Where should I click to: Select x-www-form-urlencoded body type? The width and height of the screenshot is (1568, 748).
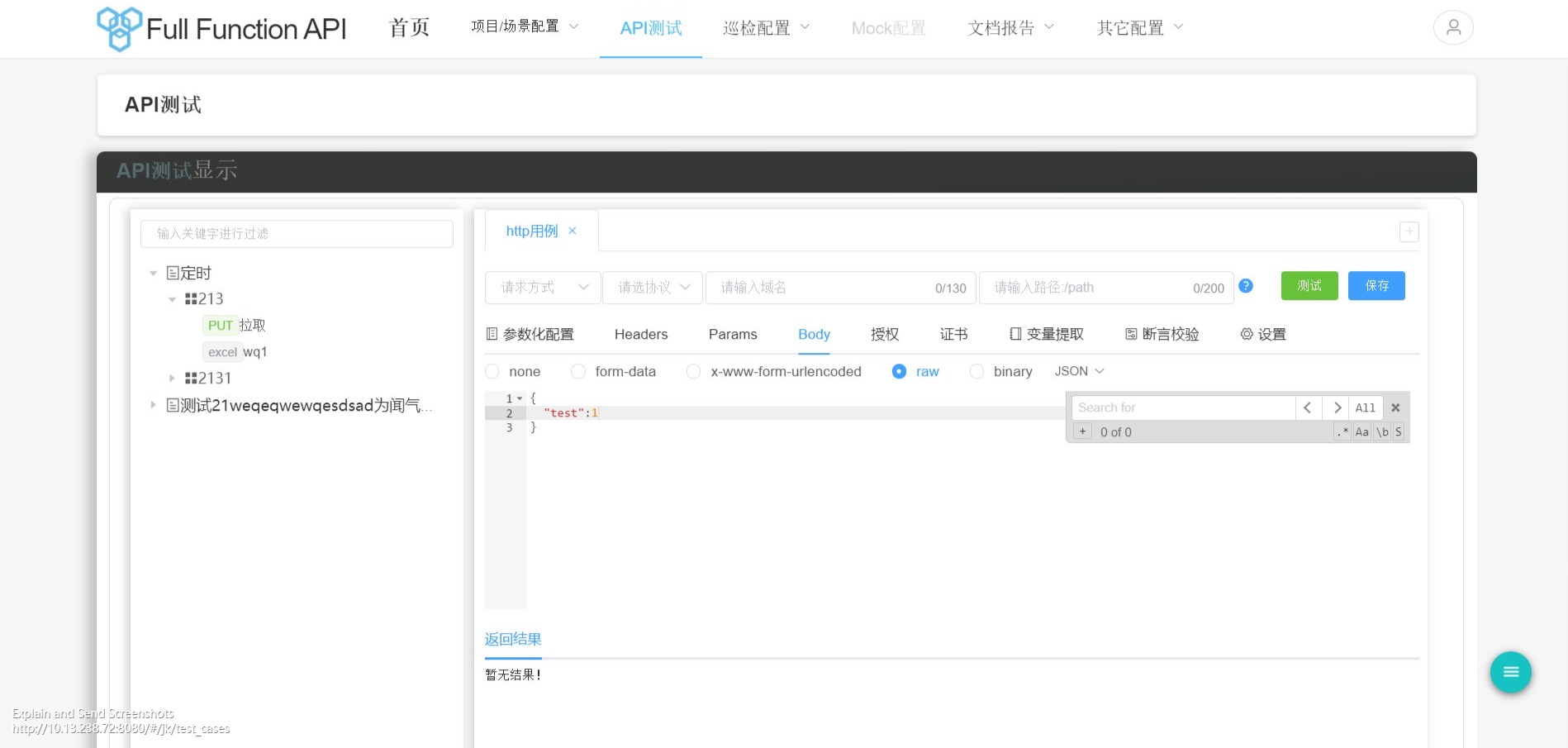point(774,372)
